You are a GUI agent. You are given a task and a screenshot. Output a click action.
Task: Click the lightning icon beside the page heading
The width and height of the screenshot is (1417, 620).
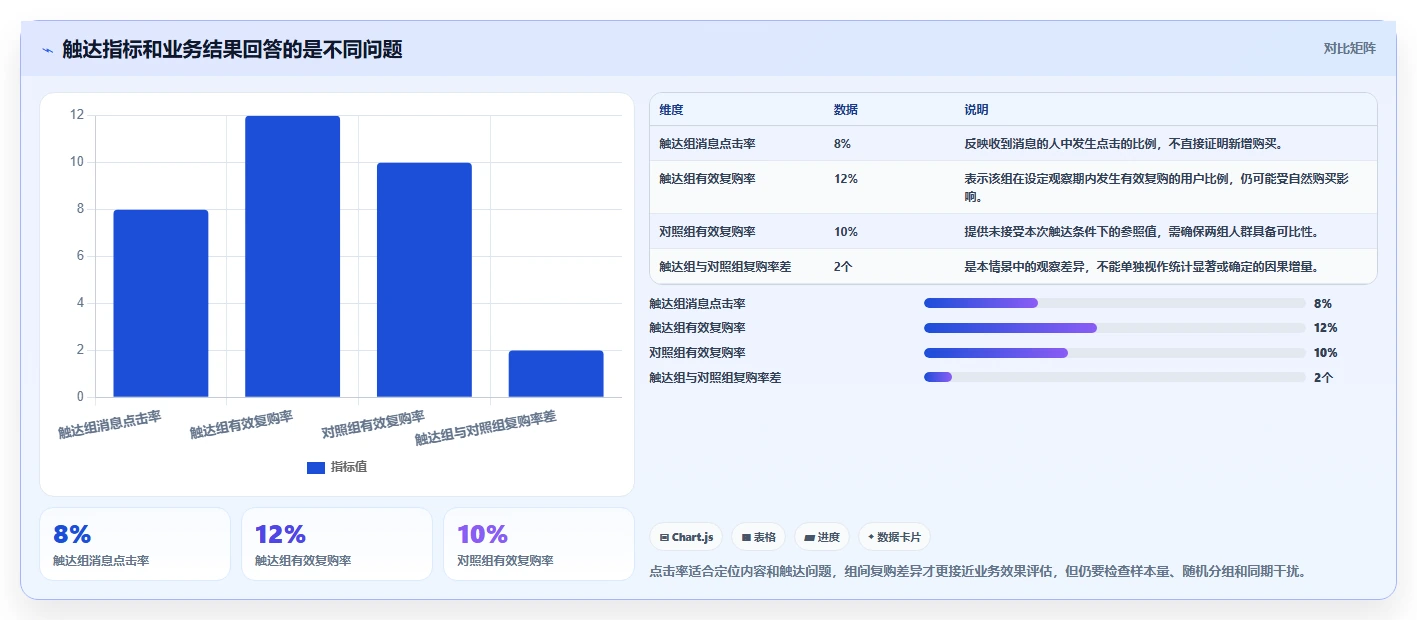(48, 50)
